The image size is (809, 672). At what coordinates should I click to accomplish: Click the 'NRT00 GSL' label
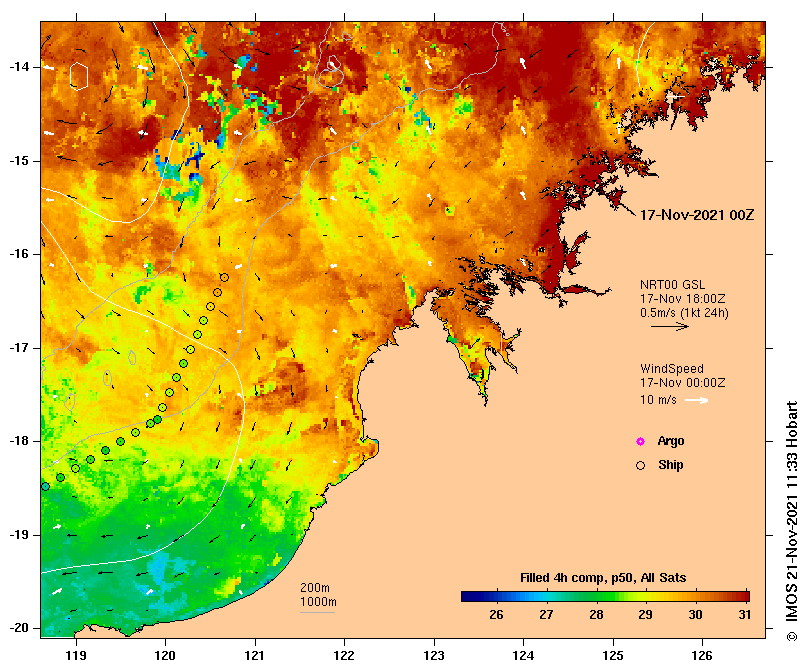(672, 285)
